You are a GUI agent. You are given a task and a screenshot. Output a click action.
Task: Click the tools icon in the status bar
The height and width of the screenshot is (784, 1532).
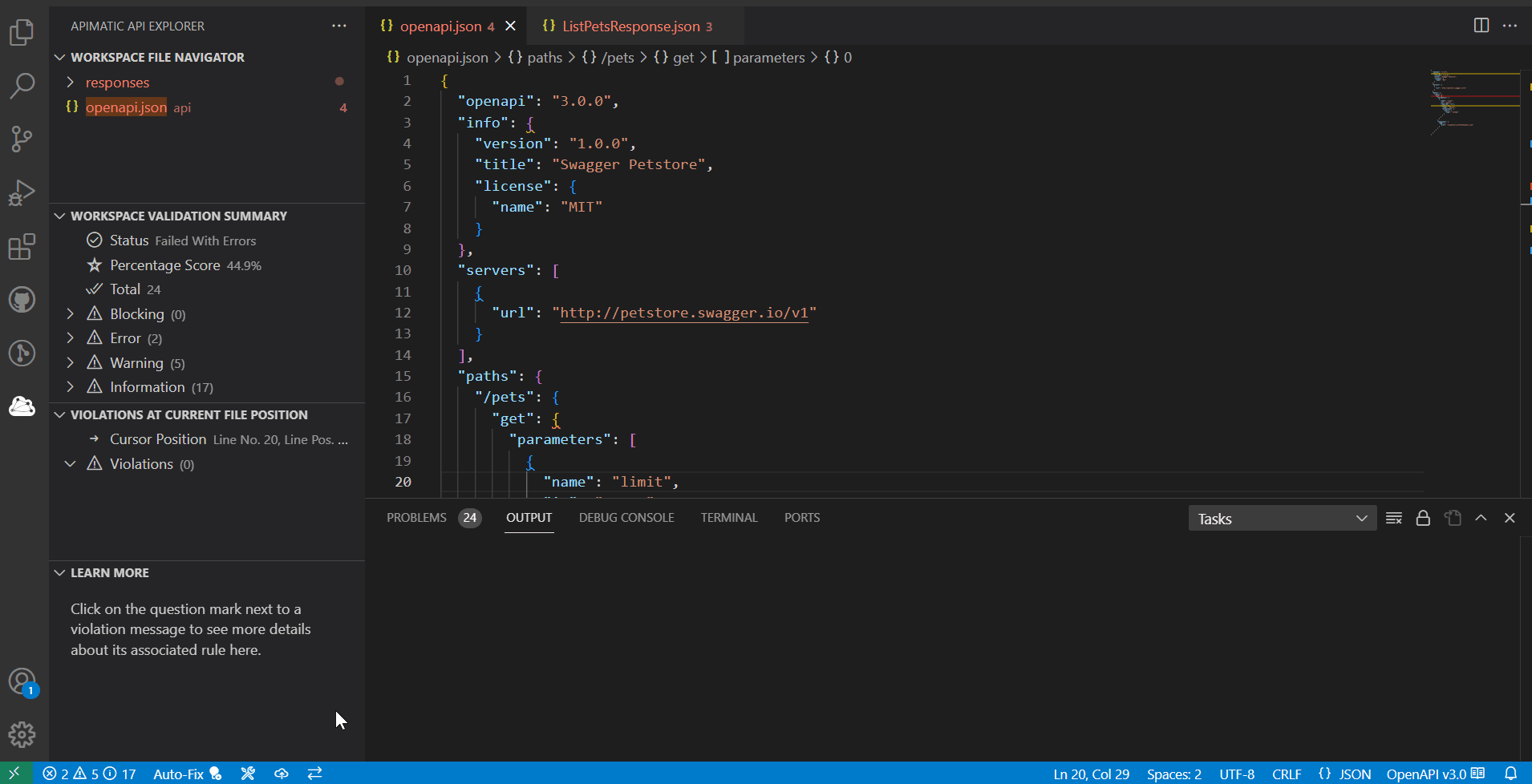click(247, 773)
